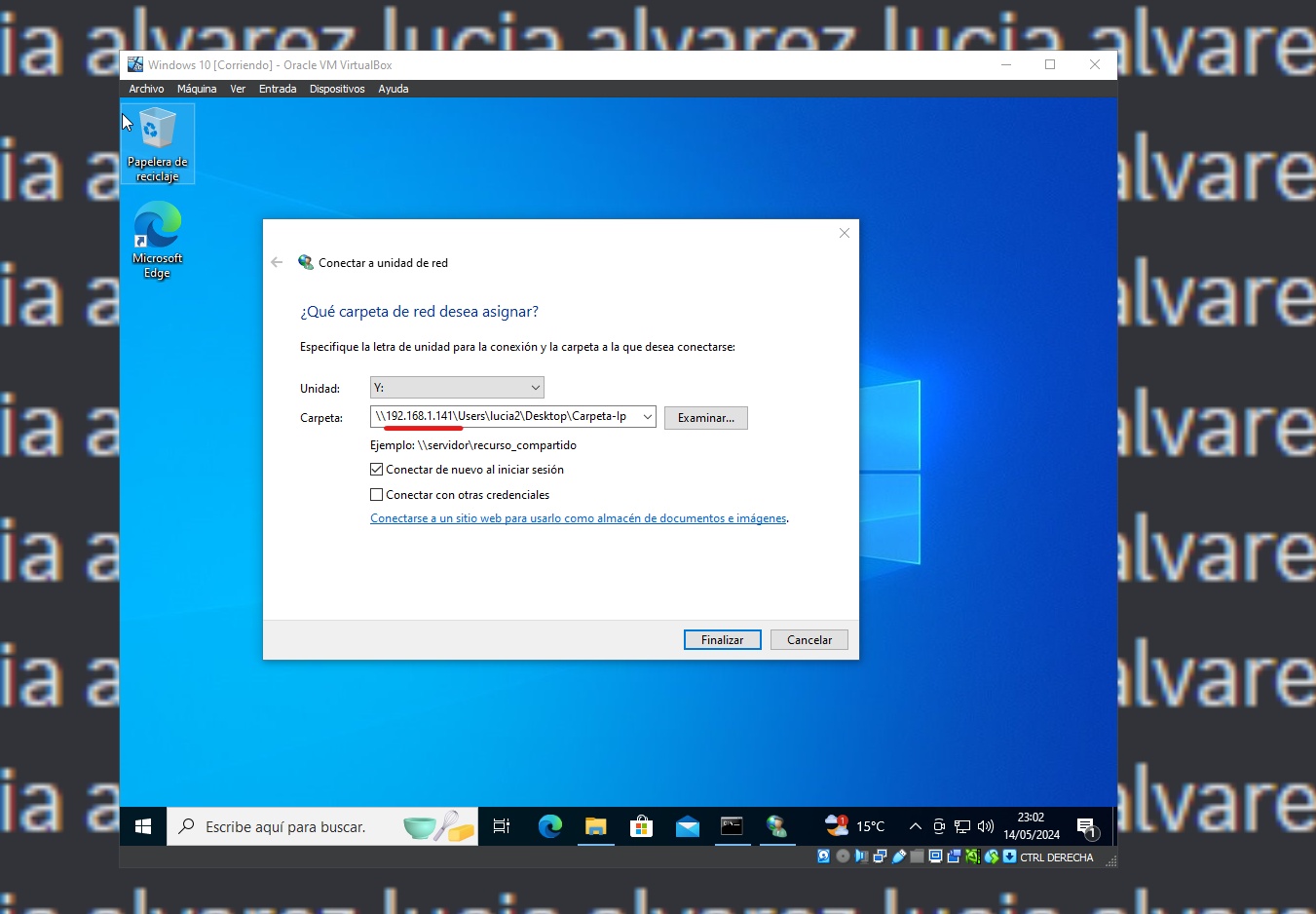Click the network adapter icon in VirtualBox status bar
The image size is (1316, 914).
point(880,857)
